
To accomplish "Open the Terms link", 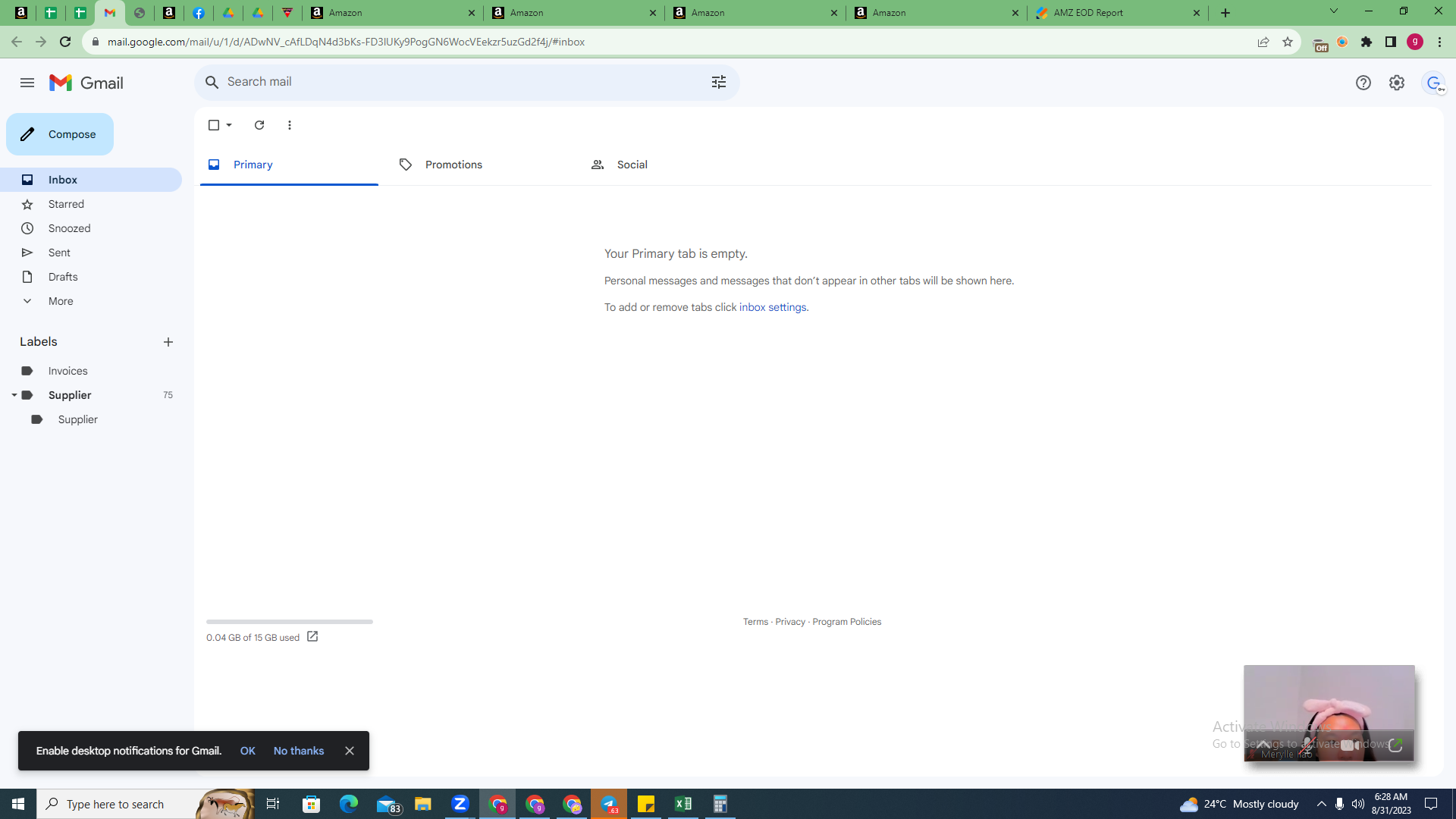I will [755, 622].
